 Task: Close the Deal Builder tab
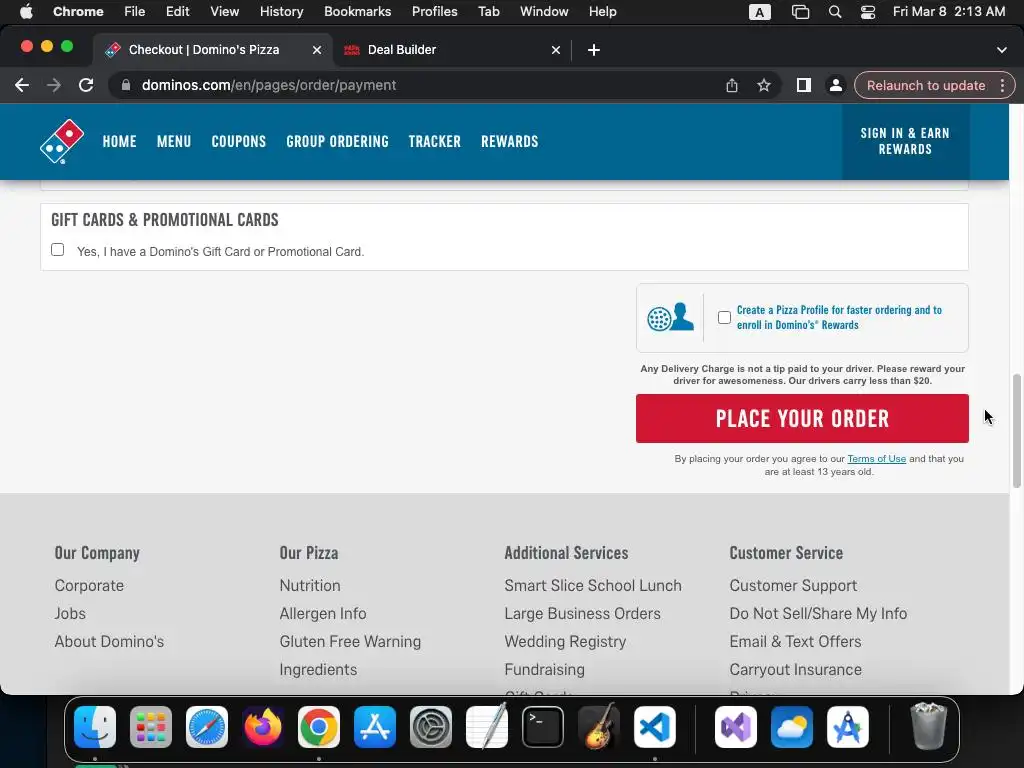(556, 50)
